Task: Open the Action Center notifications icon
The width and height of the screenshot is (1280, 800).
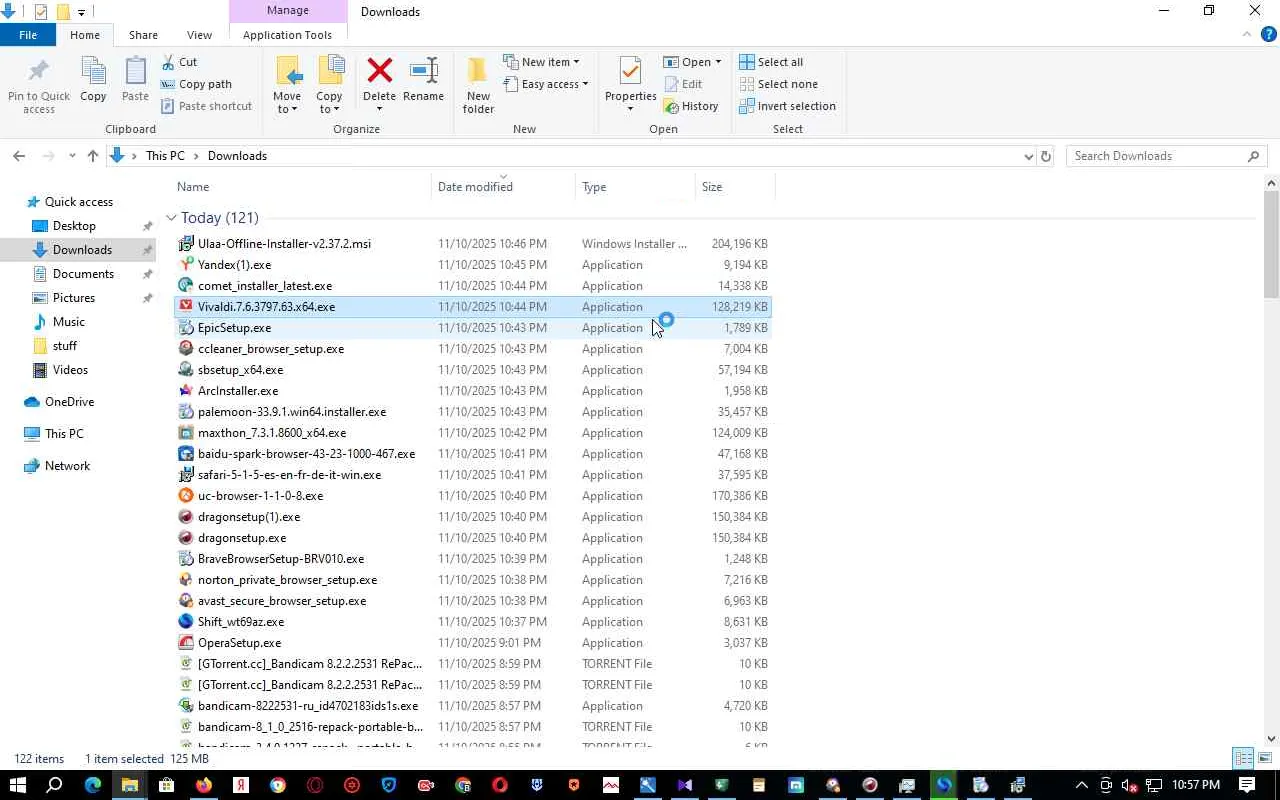Action: point(1247,785)
